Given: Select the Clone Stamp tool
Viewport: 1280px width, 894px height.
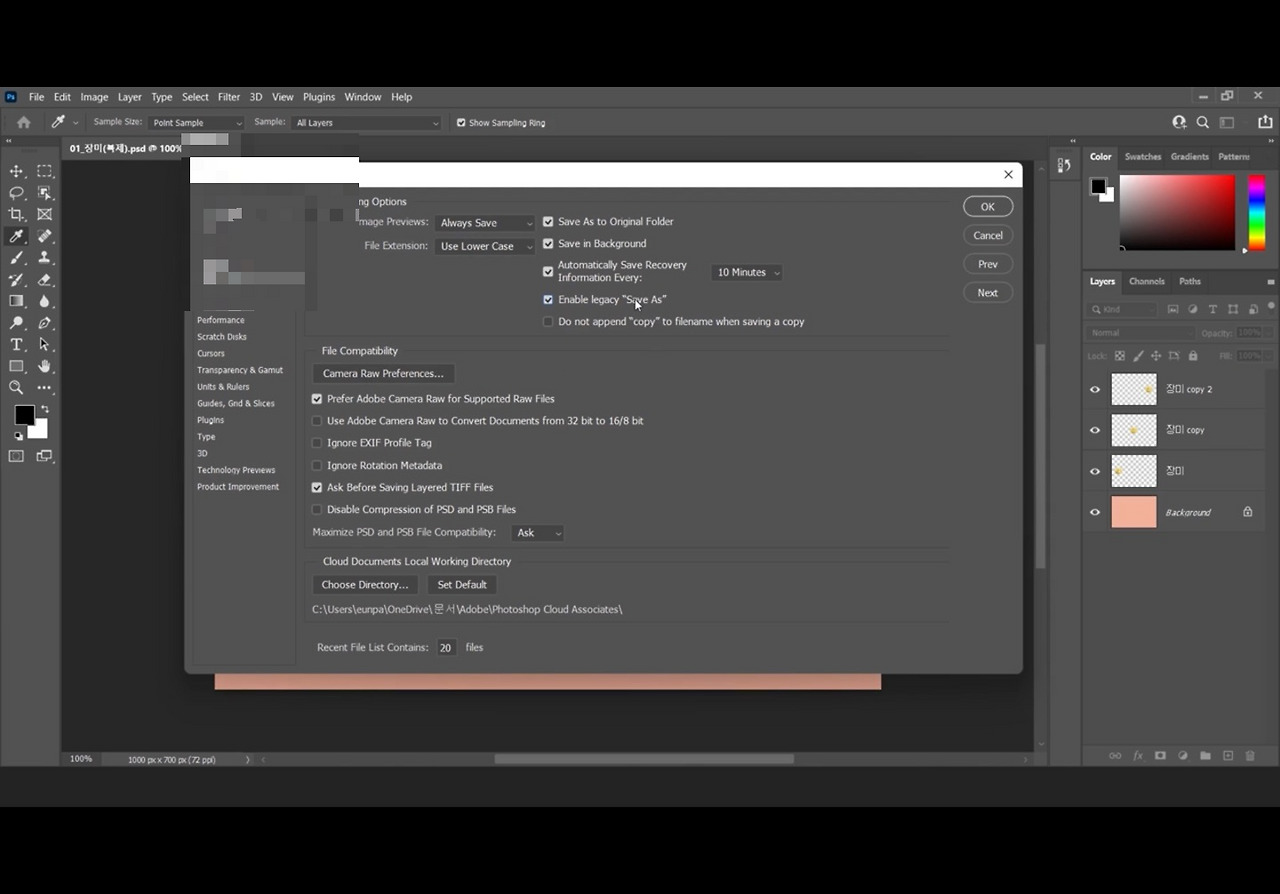Looking at the screenshot, I should point(45,258).
